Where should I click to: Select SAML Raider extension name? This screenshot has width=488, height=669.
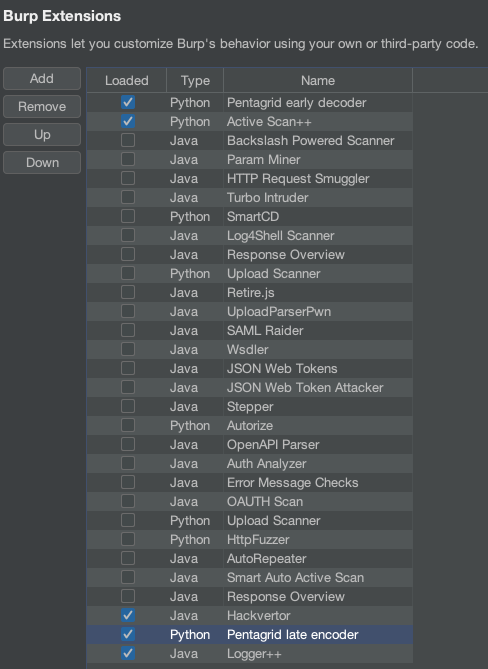pos(265,330)
